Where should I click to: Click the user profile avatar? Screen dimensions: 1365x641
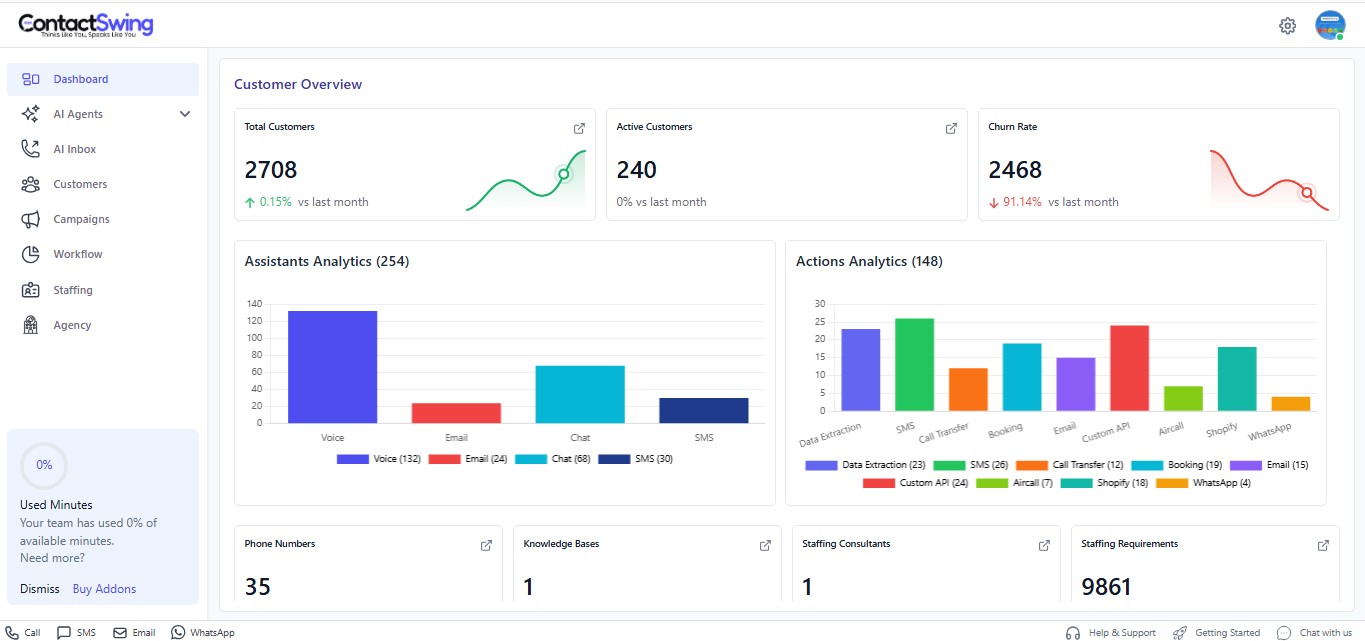pyautogui.click(x=1329, y=25)
